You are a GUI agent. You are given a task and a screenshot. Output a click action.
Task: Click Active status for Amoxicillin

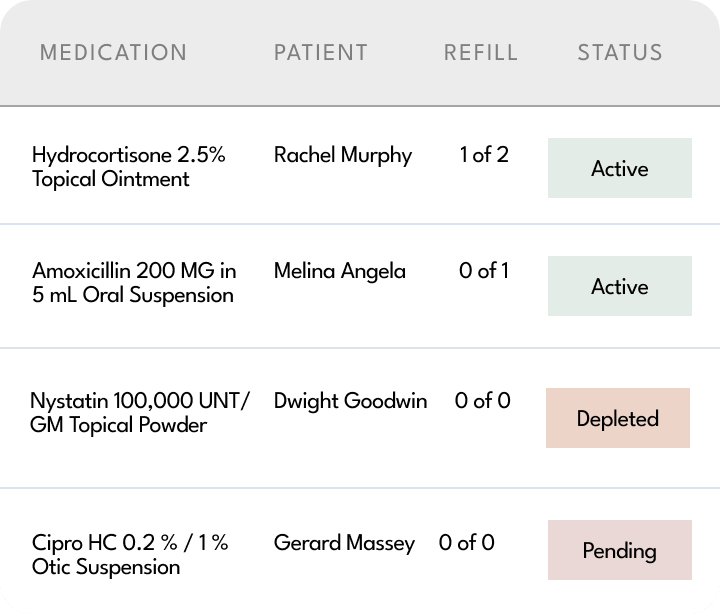[x=619, y=286]
